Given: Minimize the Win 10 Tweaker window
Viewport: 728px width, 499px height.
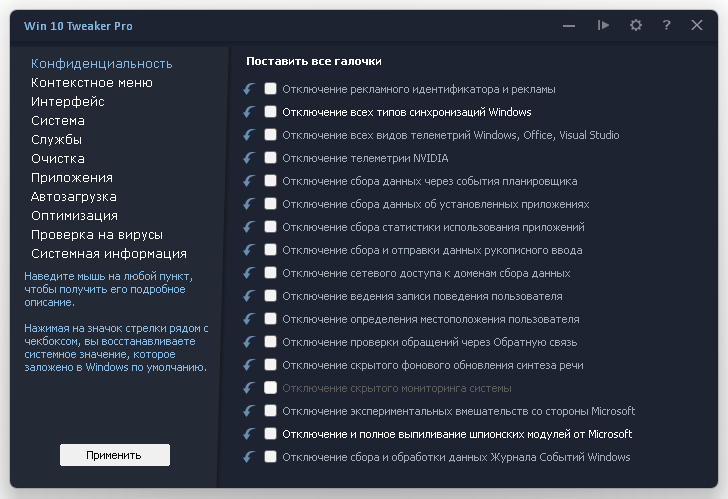Looking at the screenshot, I should 569,26.
